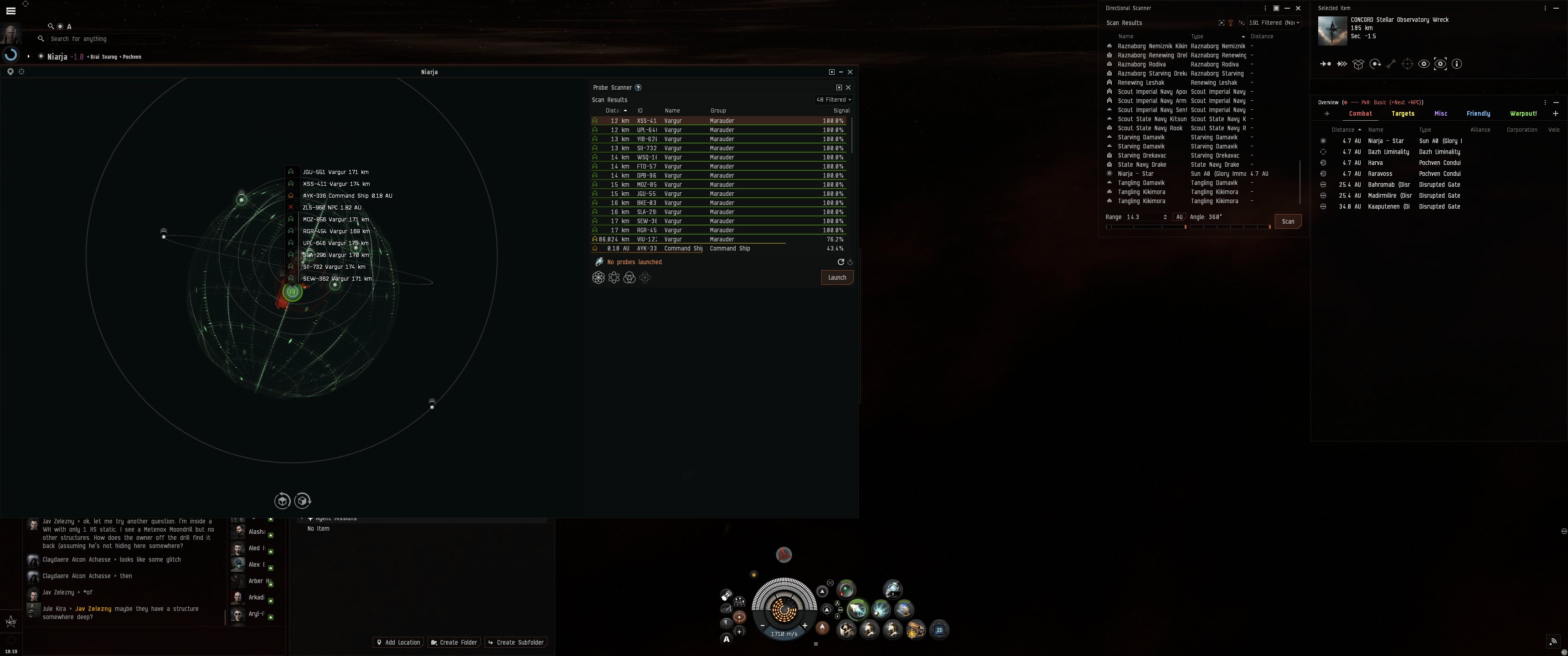The height and width of the screenshot is (656, 1568).
Task: Toggle the camera tracking icon in D-Scan
Action: pyautogui.click(x=1241, y=23)
